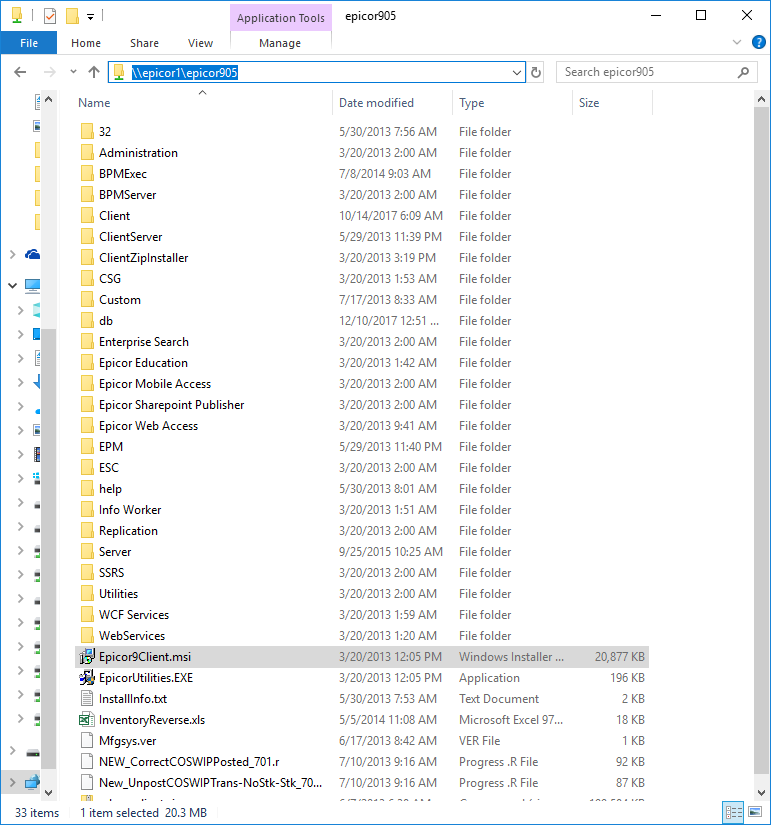Click This PC icon in navigation pane
This screenshot has width=771, height=825.
33,286
